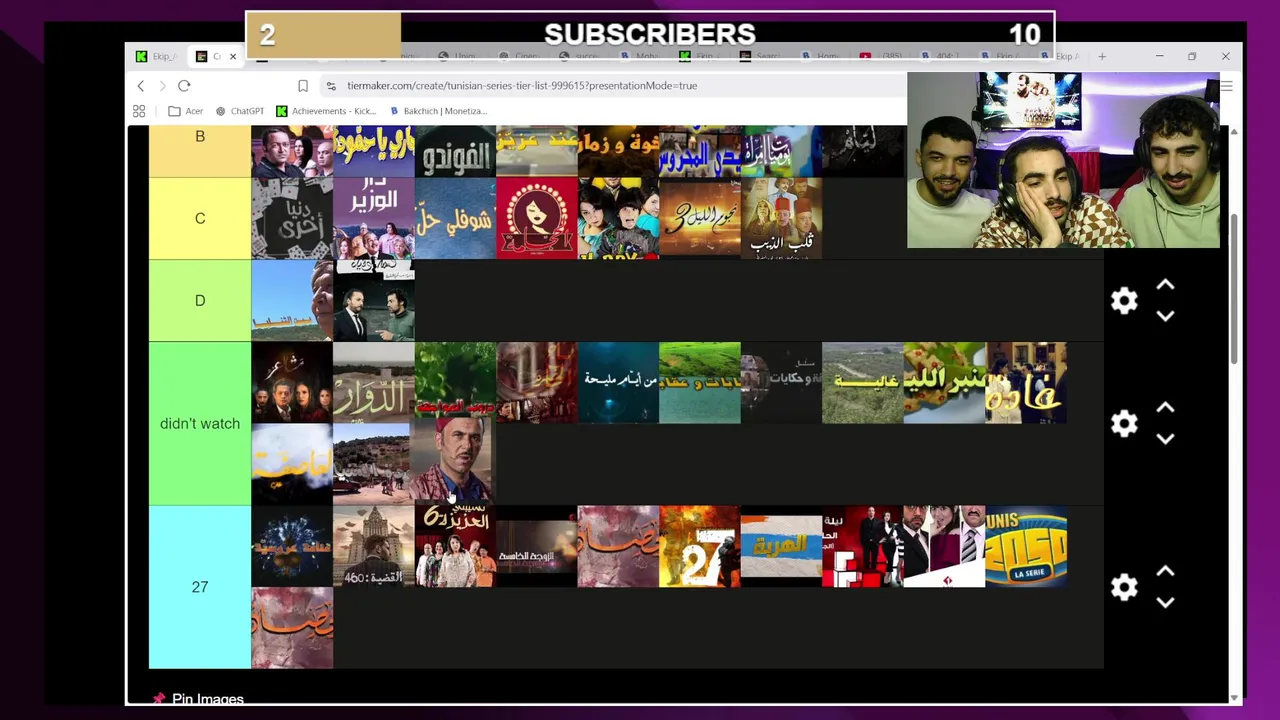Select the Qalb El Dhib thumbnail in C tier

781,219
